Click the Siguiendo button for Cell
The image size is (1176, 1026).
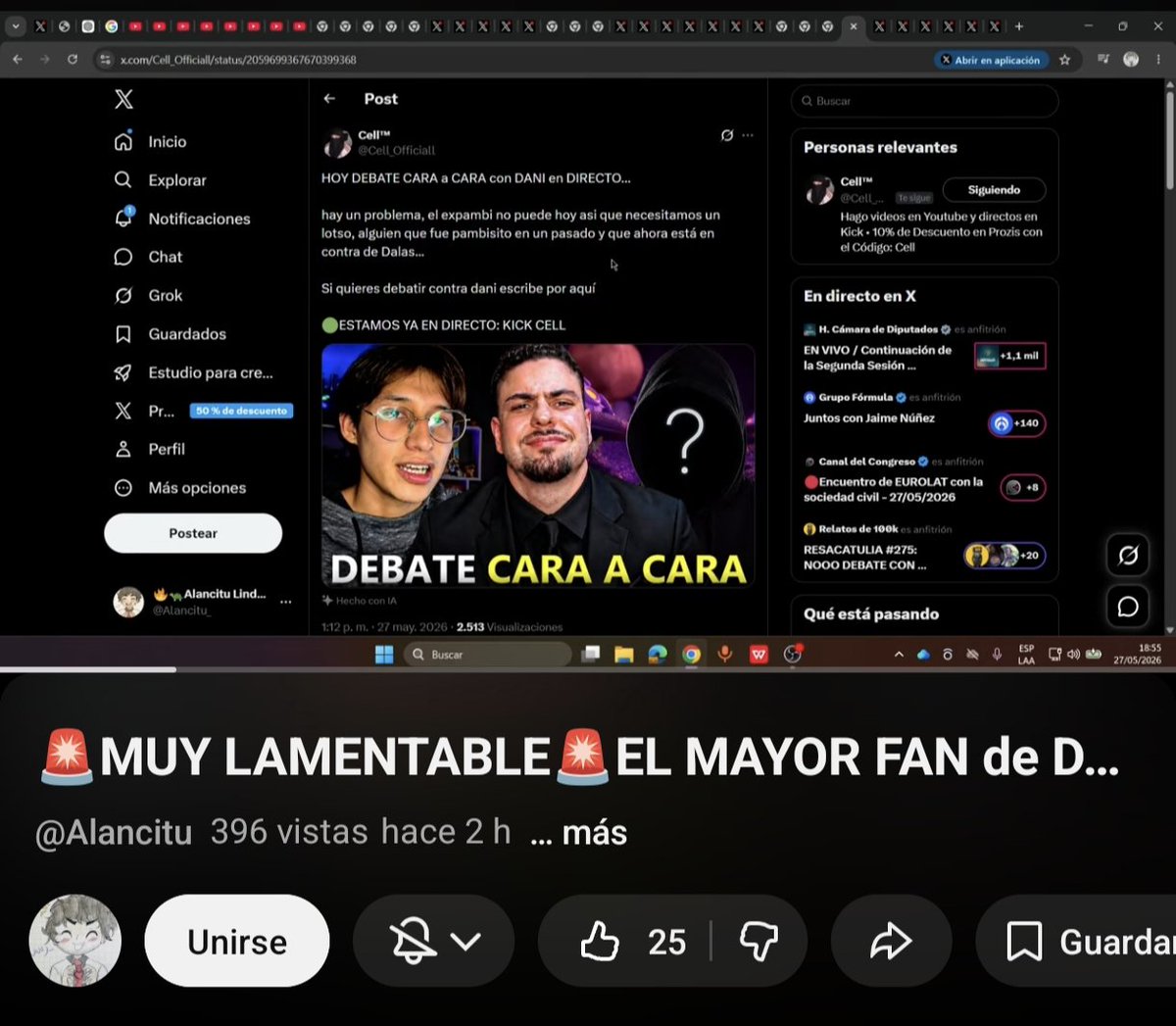click(994, 190)
